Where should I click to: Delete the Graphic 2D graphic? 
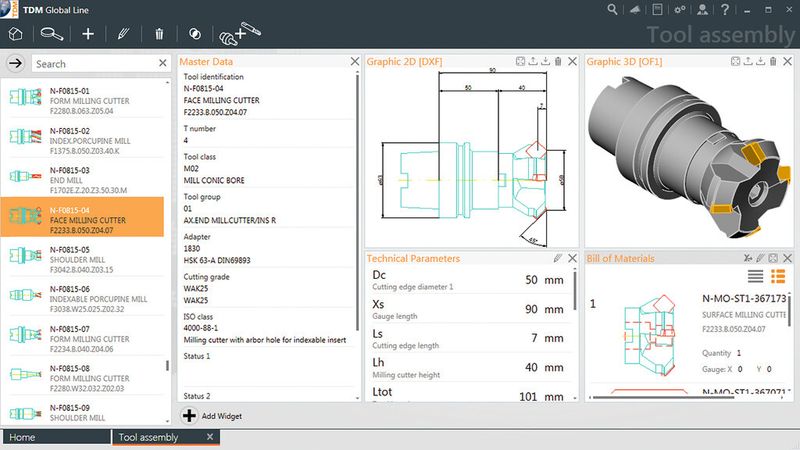(x=558, y=61)
